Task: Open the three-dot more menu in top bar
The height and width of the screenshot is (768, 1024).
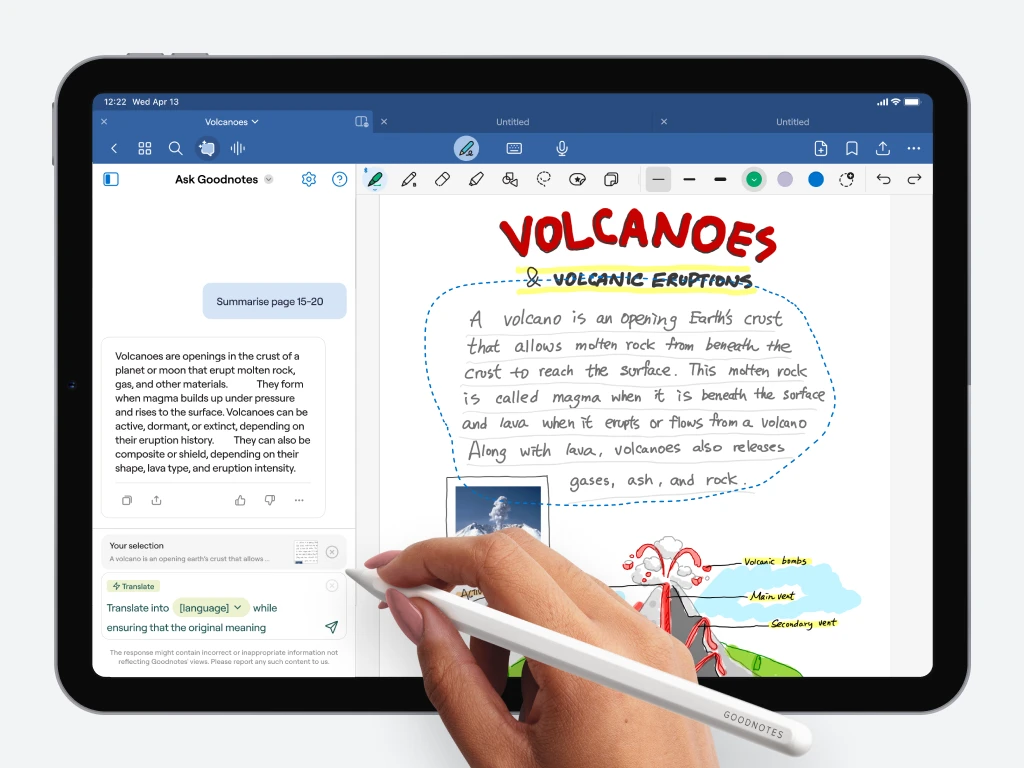Action: [x=914, y=148]
